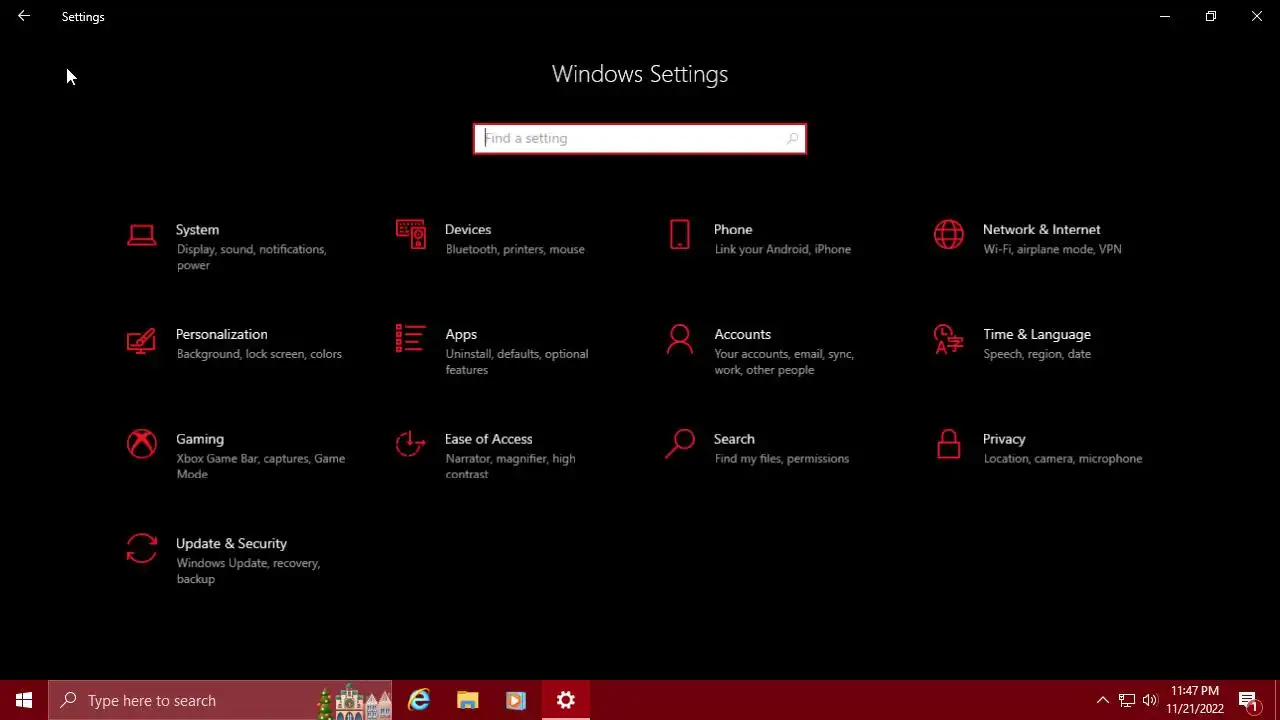Click 'Location, camera, microphone' text
Image resolution: width=1280 pixels, height=720 pixels.
(x=1063, y=459)
